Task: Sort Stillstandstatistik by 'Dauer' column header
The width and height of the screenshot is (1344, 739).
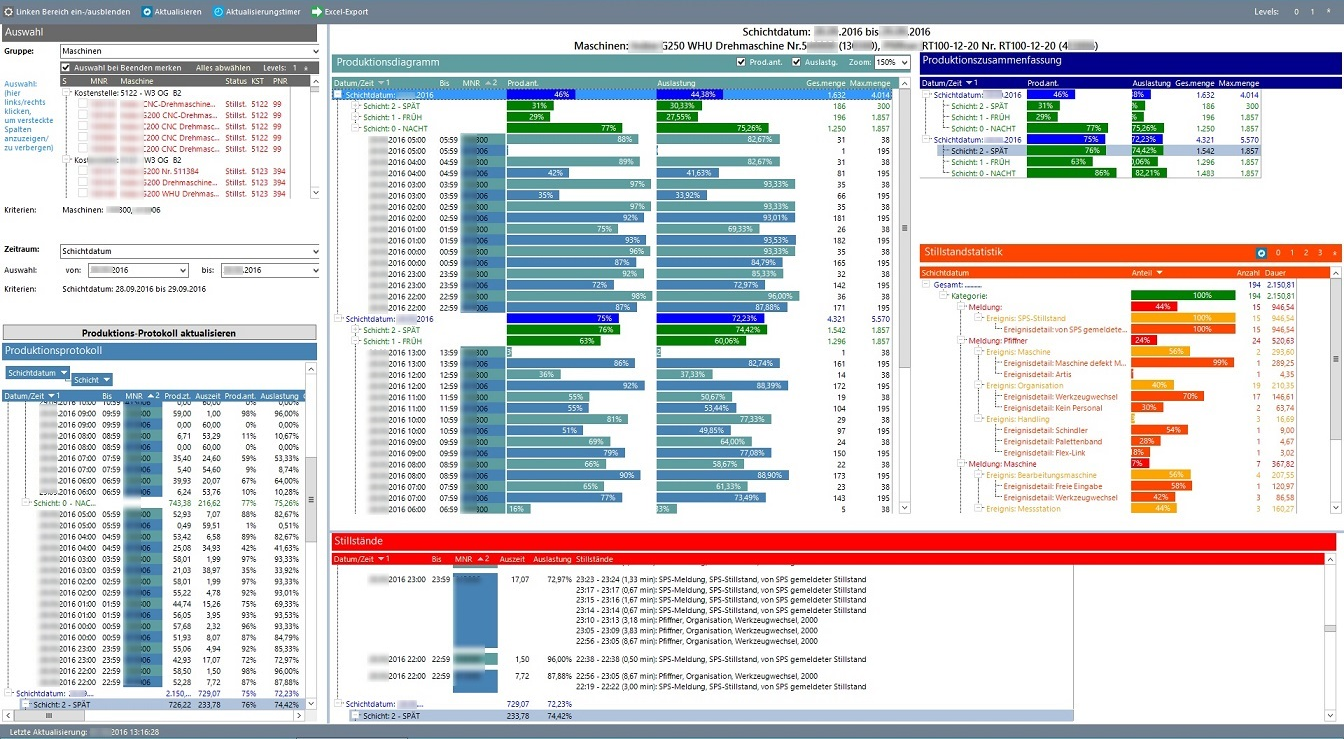Action: click(x=1277, y=273)
